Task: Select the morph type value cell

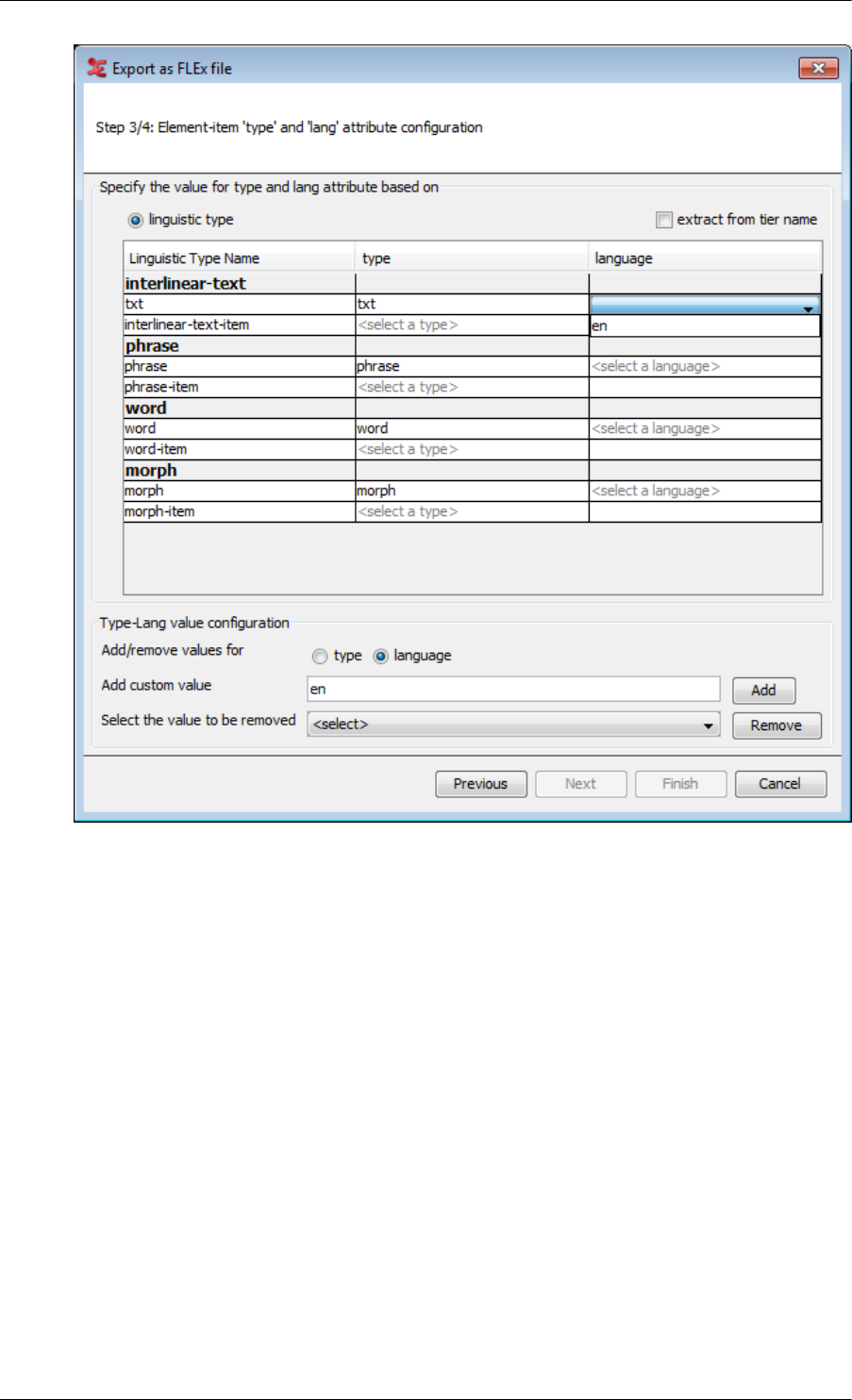Action: click(472, 491)
